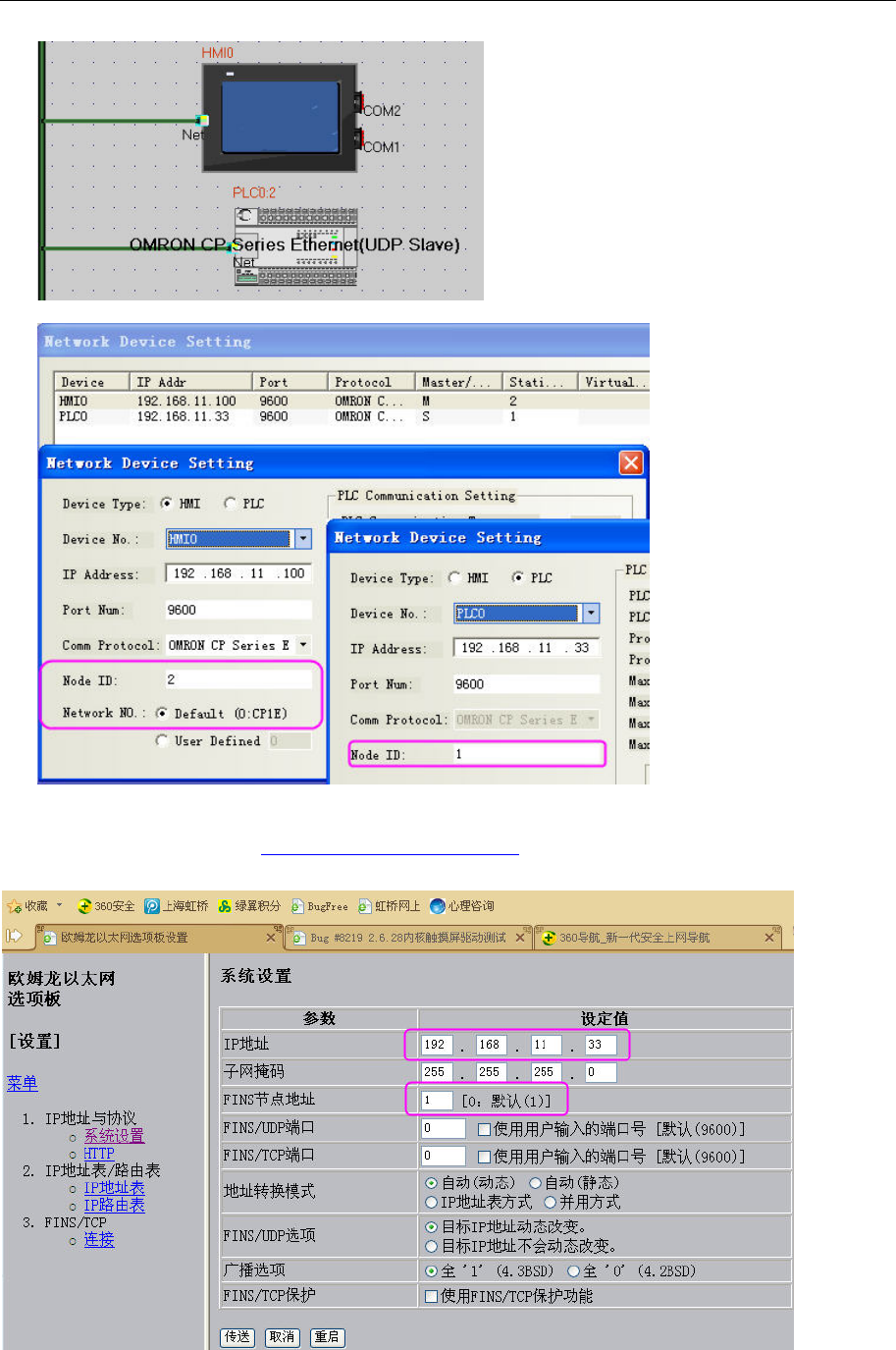The width and height of the screenshot is (896, 1350).
Task: Click the Net port connector on HMI0
Action: [x=202, y=121]
